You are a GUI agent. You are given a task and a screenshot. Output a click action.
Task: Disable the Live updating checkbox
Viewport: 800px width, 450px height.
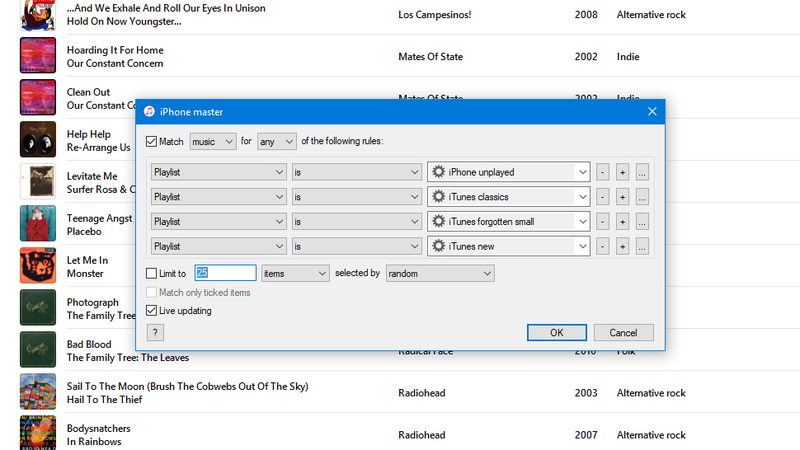pyautogui.click(x=152, y=310)
